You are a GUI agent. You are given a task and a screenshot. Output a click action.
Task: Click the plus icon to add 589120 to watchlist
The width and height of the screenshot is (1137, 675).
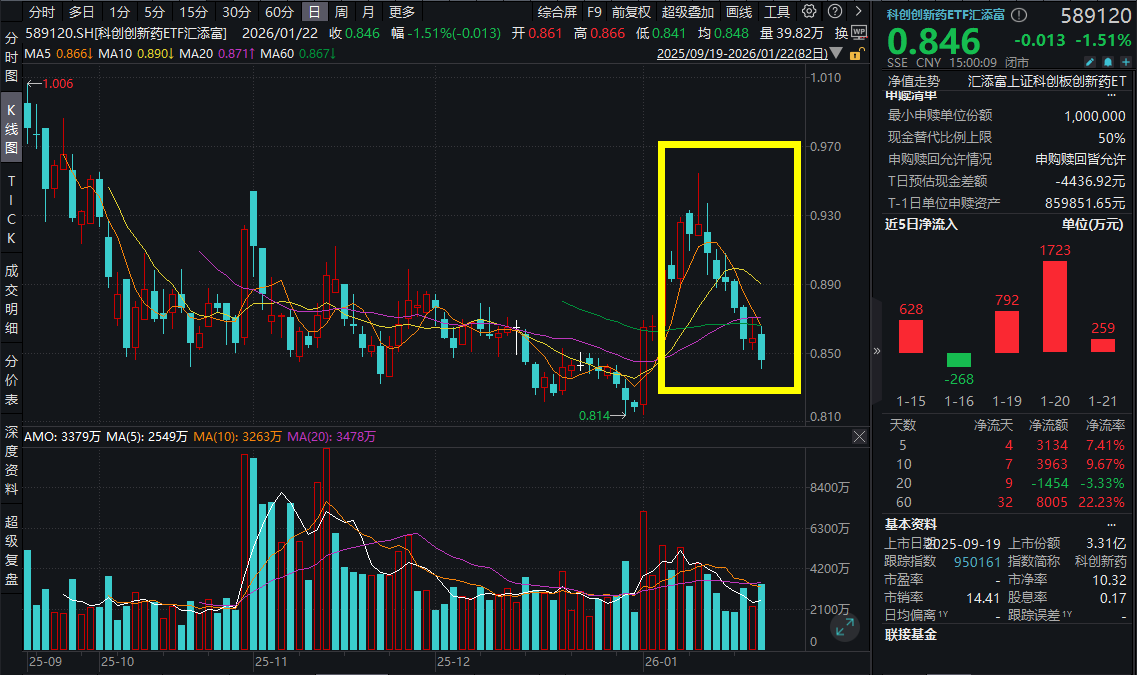[x=1125, y=61]
